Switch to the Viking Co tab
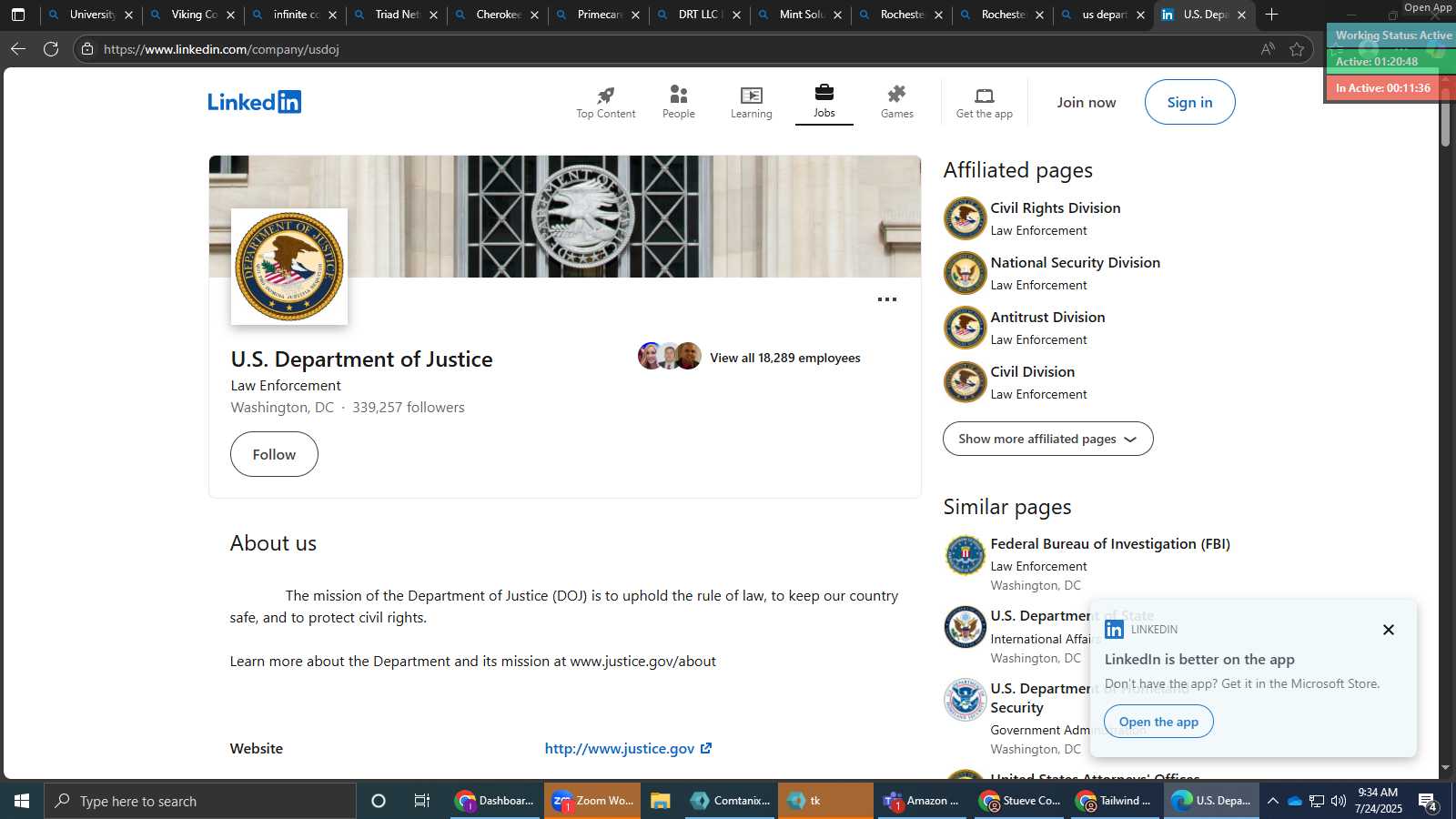Viewport: 1456px width, 819px height. click(193, 15)
